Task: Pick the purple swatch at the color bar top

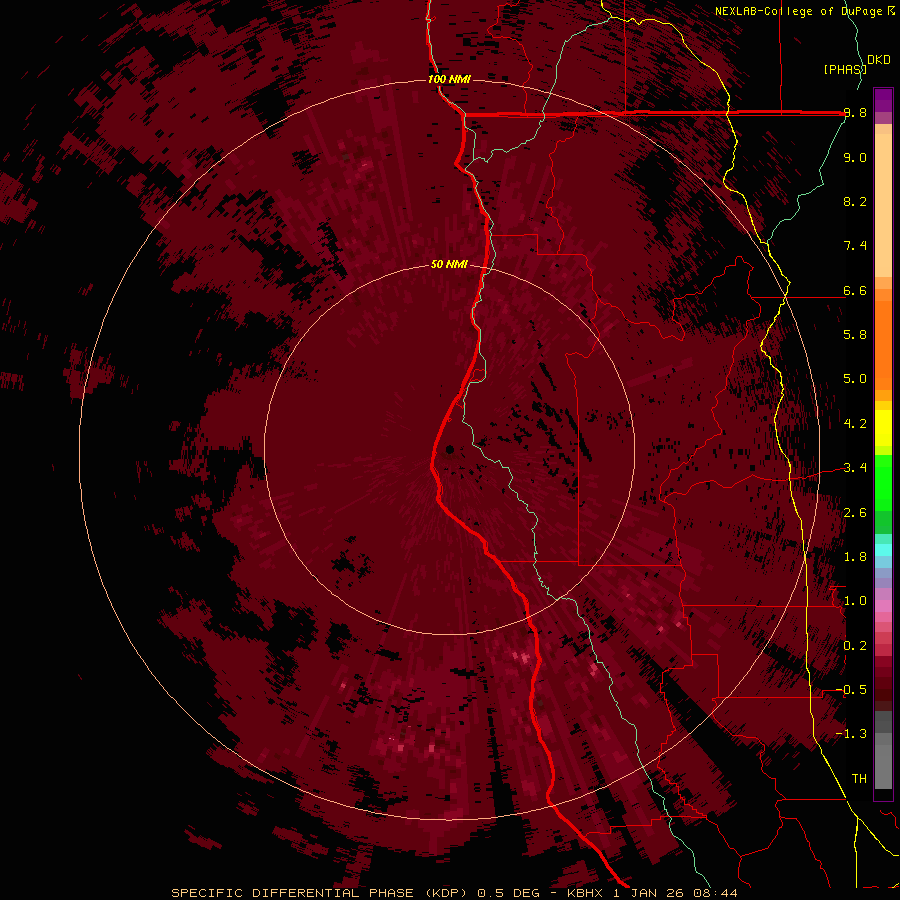Action: pyautogui.click(x=883, y=100)
